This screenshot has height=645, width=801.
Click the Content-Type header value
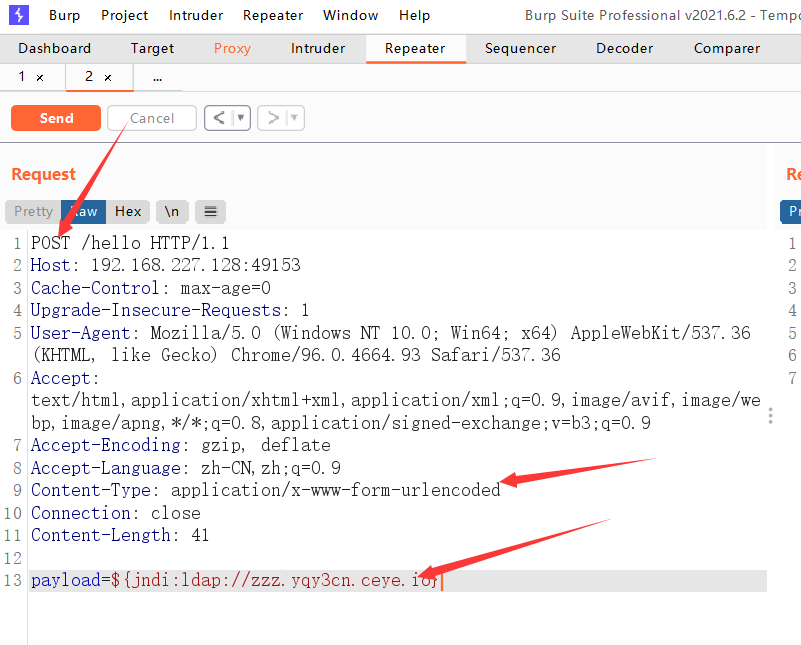click(x=336, y=490)
